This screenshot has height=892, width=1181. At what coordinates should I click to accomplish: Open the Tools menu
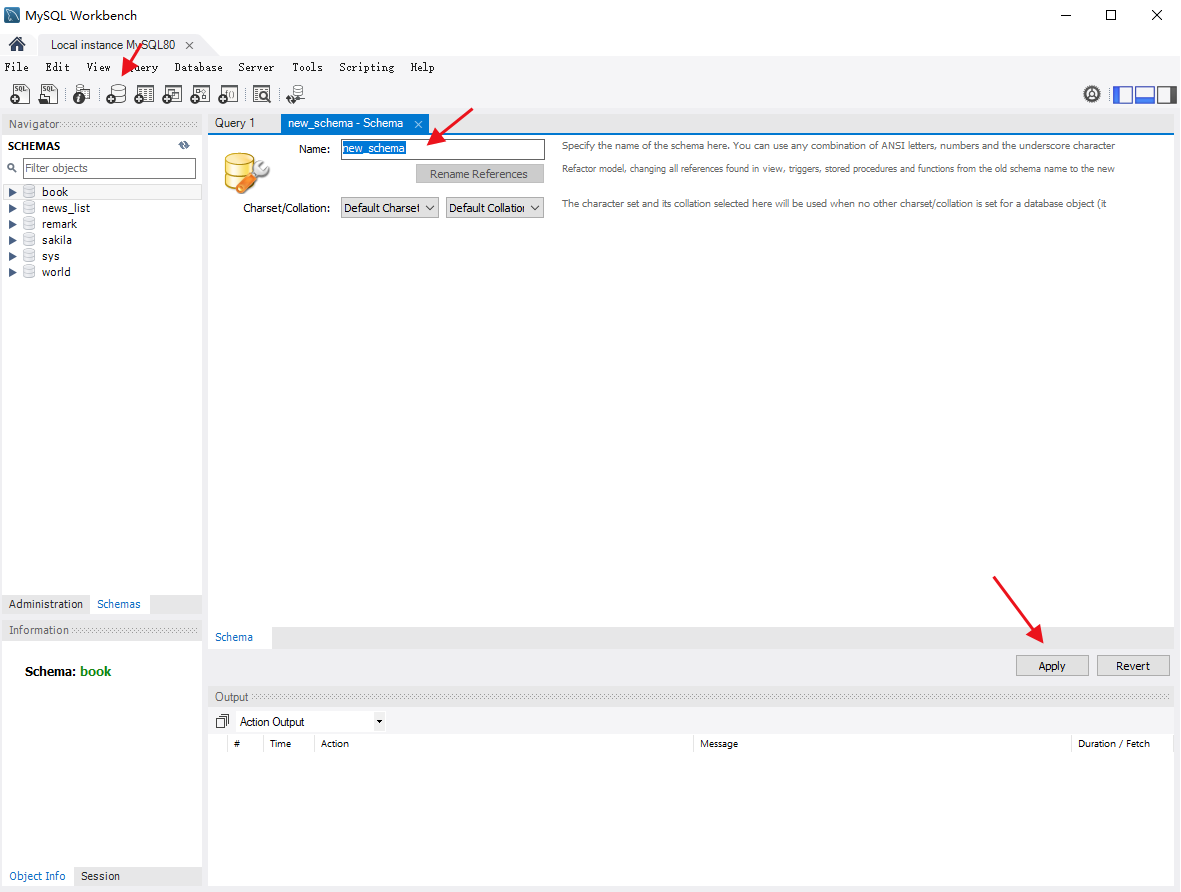tap(307, 67)
